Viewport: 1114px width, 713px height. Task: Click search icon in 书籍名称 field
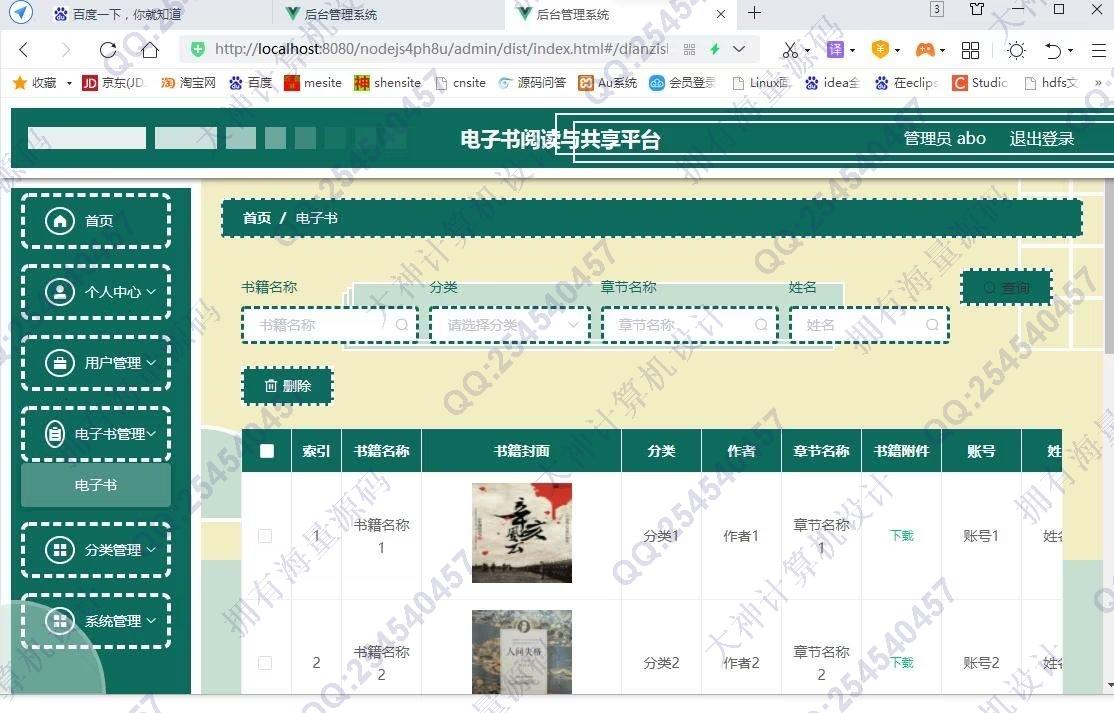[402, 325]
